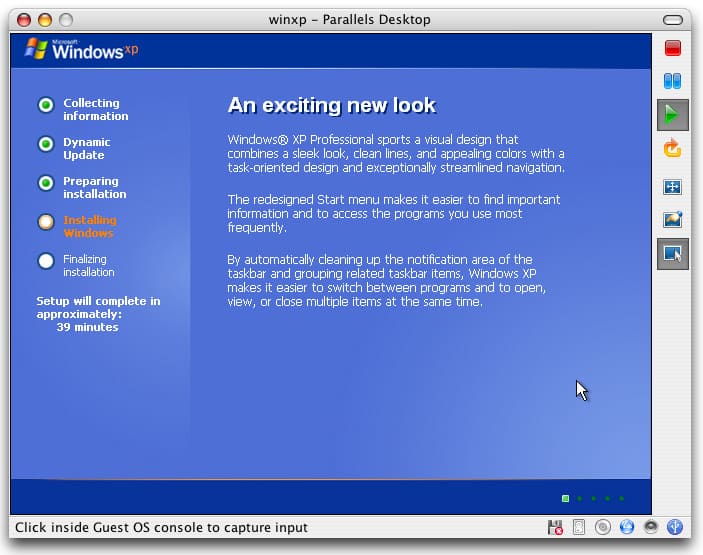Image resolution: width=703 pixels, height=555 pixels.
Task: Click the green square setup progress indicator
Action: [566, 497]
